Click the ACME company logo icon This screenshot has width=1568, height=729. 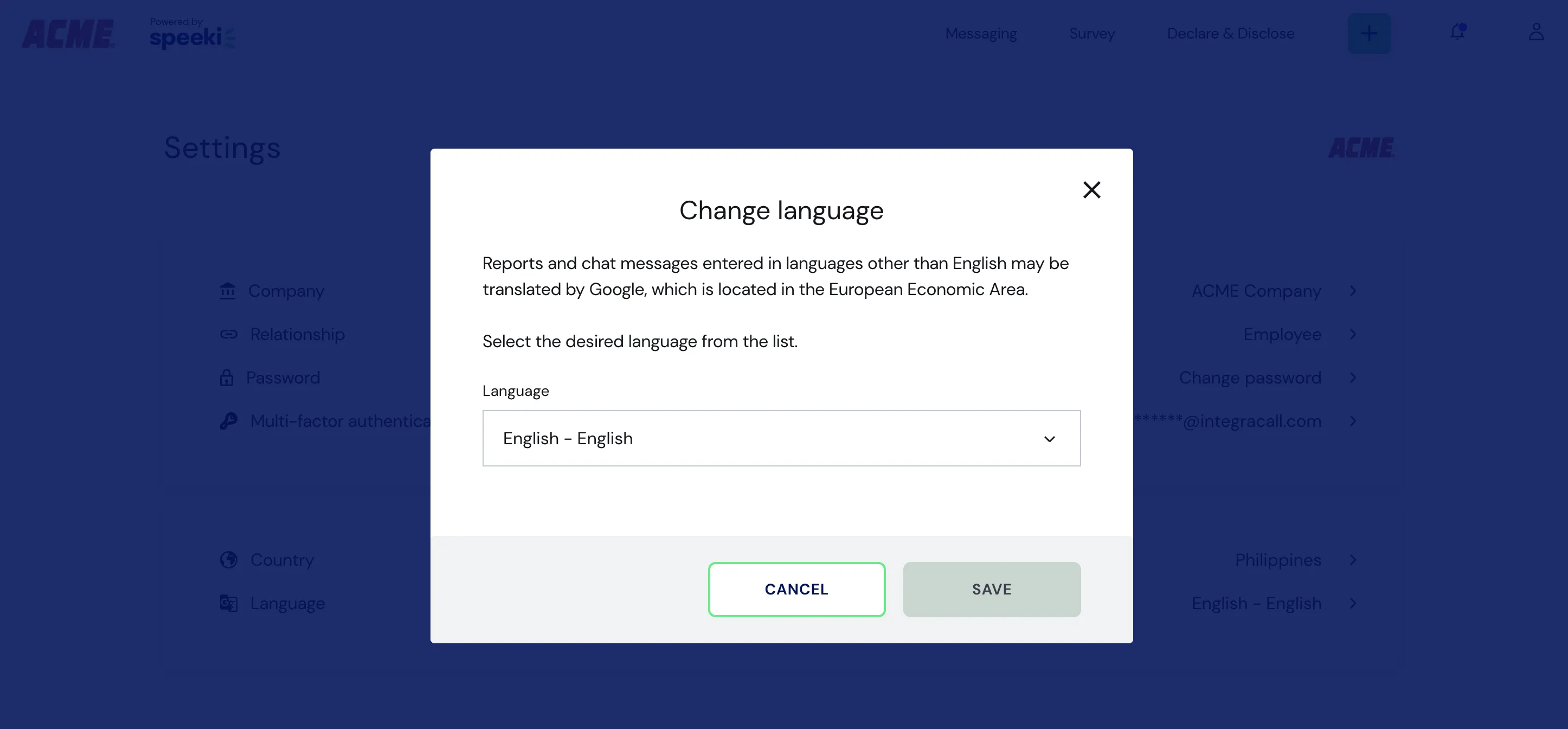click(x=68, y=33)
